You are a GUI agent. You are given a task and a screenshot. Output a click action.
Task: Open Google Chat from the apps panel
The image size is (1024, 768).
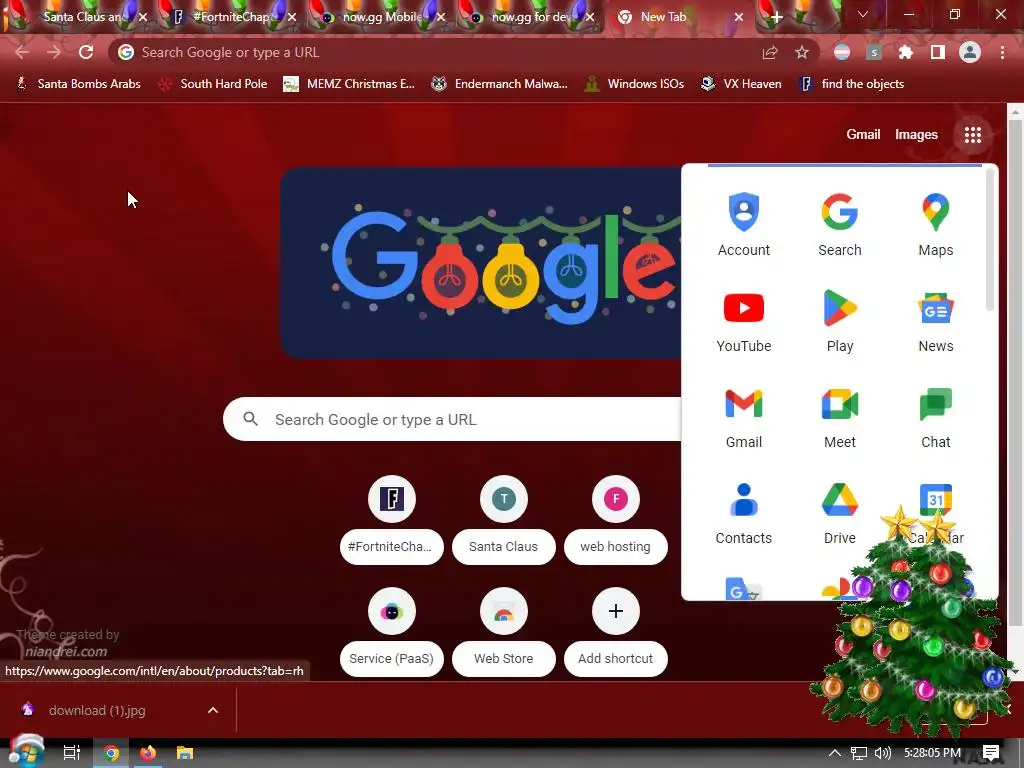tap(935, 416)
